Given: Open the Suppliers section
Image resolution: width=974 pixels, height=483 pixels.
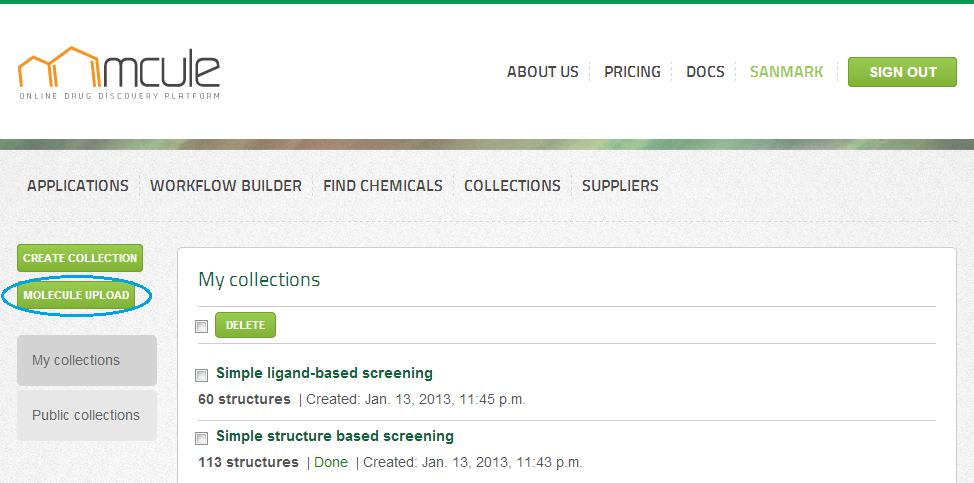Looking at the screenshot, I should 620,186.
